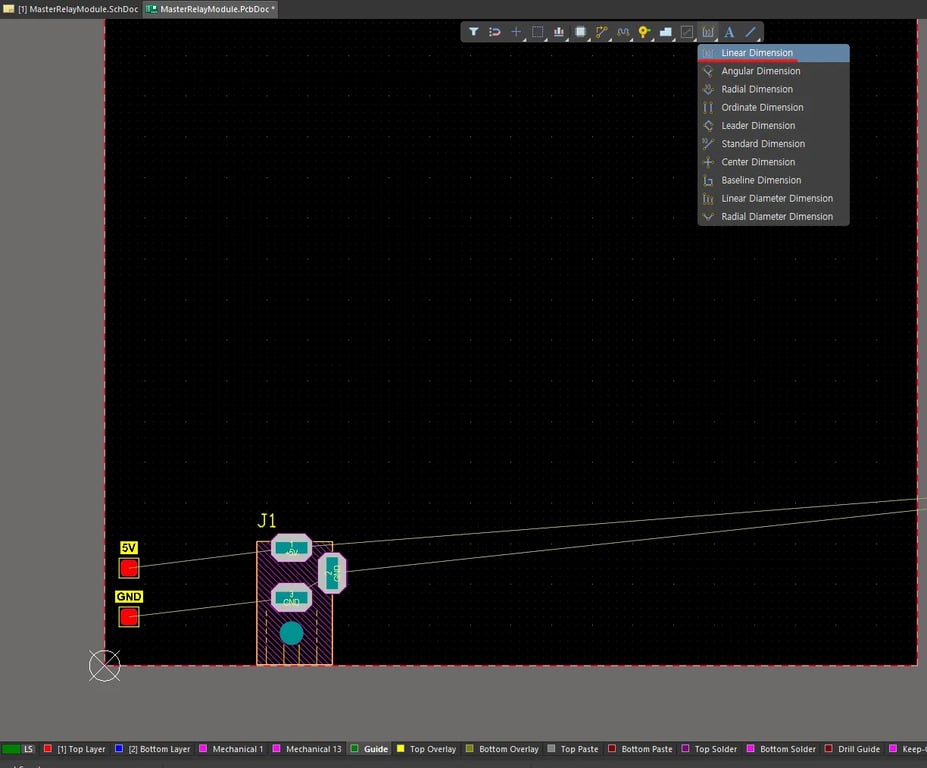Open the LS layer sets button

point(28,749)
